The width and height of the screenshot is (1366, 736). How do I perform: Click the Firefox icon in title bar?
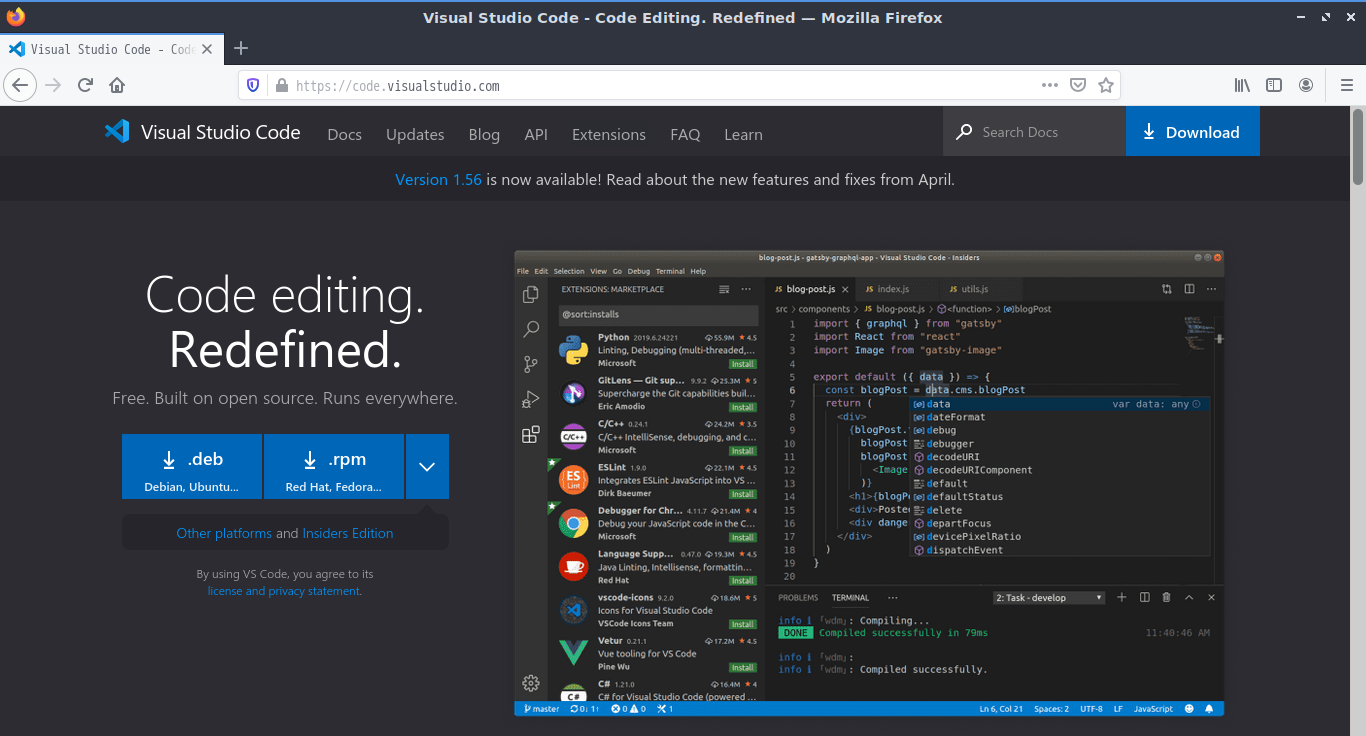(x=16, y=17)
